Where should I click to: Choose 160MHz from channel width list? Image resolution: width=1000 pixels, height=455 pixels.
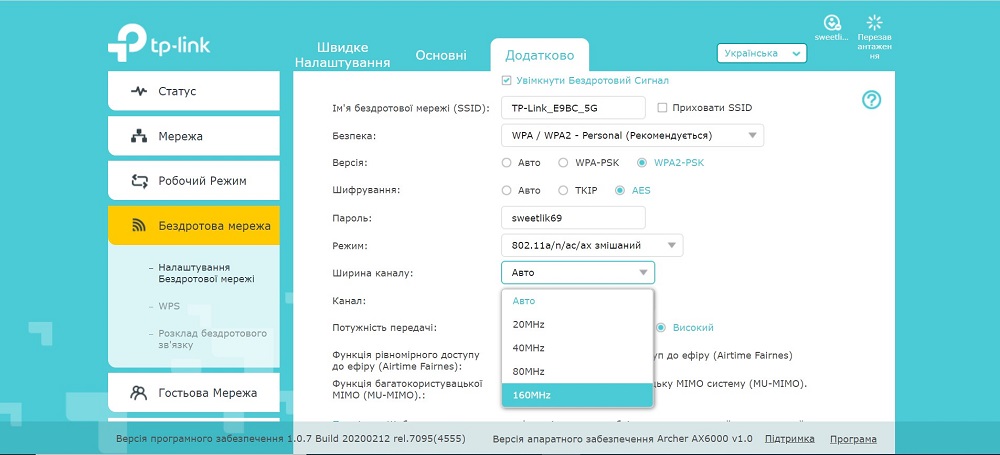[x=577, y=395]
